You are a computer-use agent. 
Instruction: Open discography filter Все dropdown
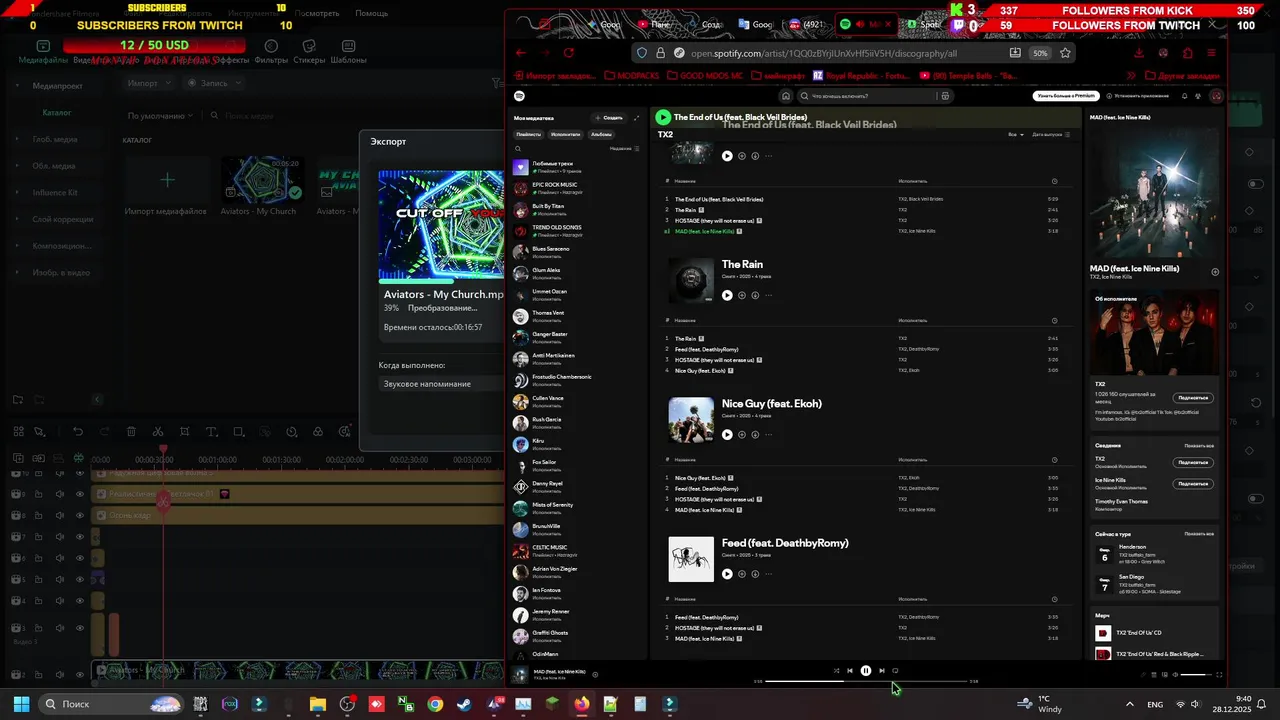click(x=1015, y=134)
